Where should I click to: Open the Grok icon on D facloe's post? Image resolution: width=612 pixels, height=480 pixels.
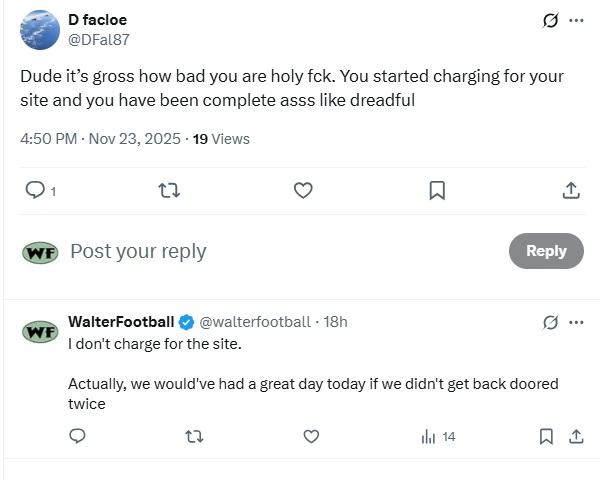click(x=549, y=20)
